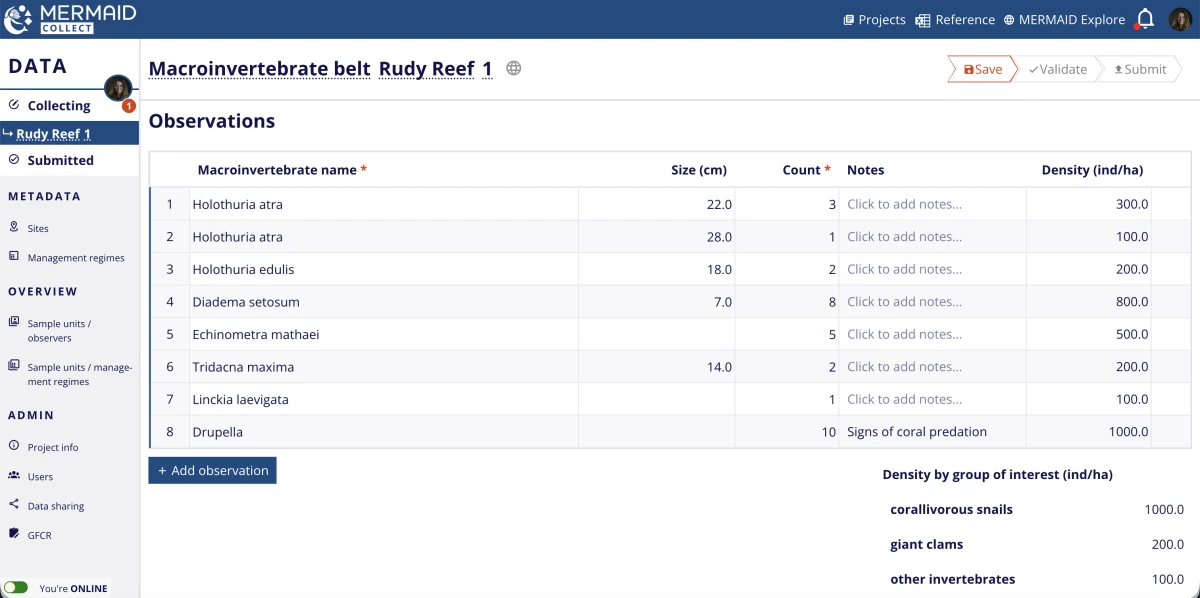The height and width of the screenshot is (598, 1200).
Task: Edit the name Tridacna maxima
Action: pos(384,367)
